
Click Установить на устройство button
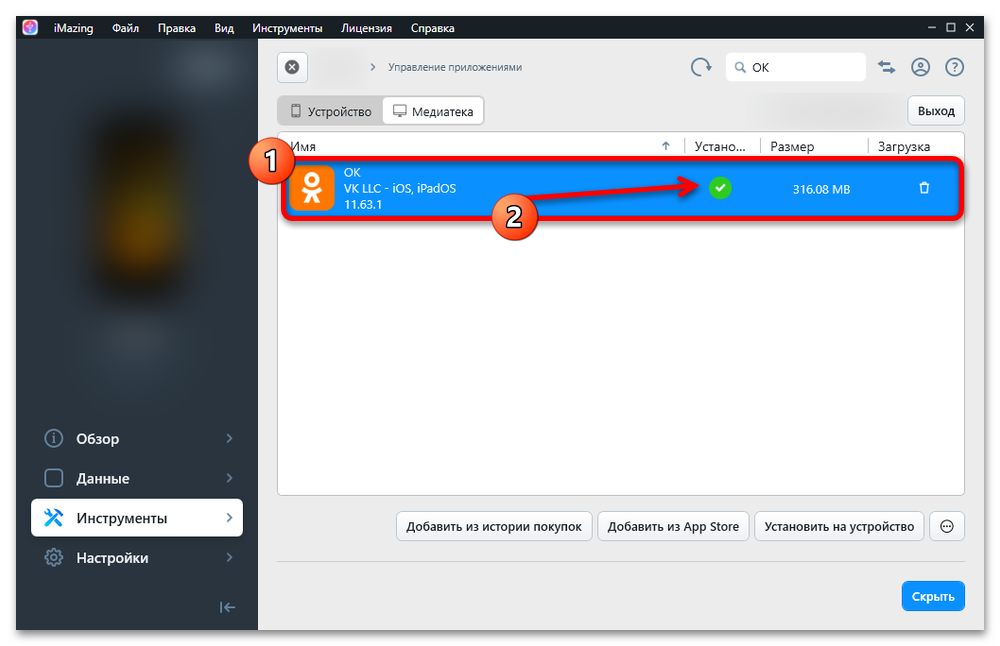pos(839,526)
